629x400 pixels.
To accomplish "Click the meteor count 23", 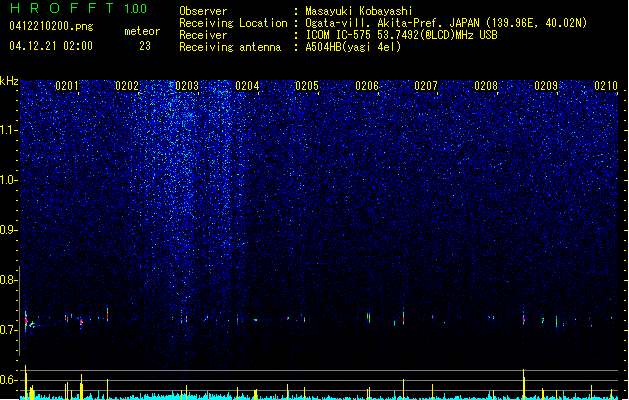I will (145, 46).
